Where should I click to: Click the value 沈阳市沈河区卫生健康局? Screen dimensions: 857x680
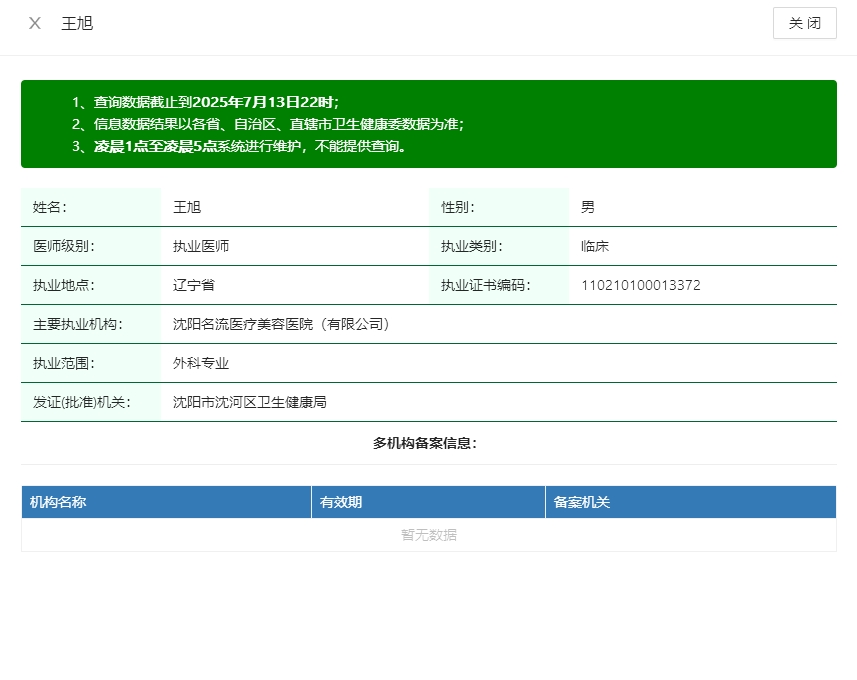(x=250, y=402)
